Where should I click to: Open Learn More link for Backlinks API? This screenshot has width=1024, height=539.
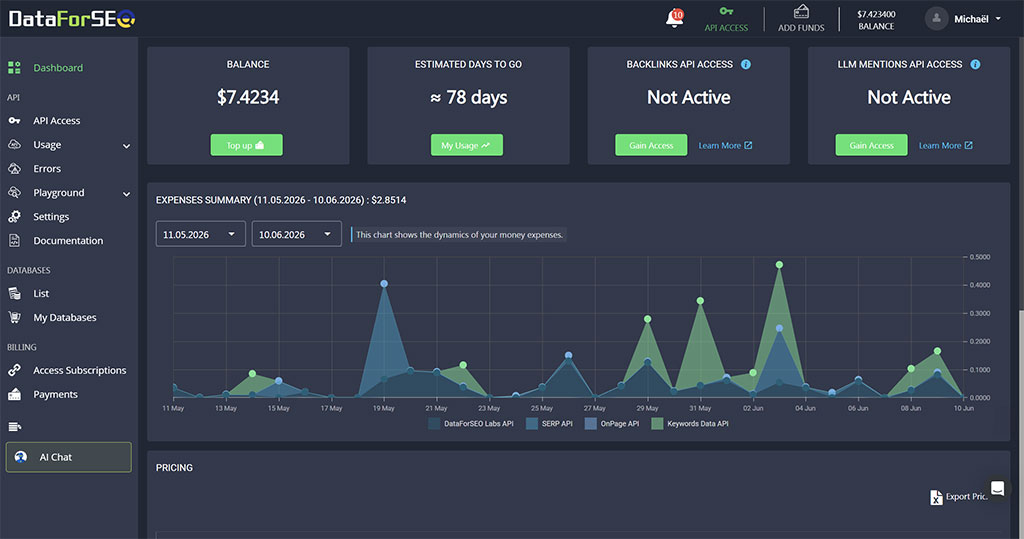pos(725,145)
